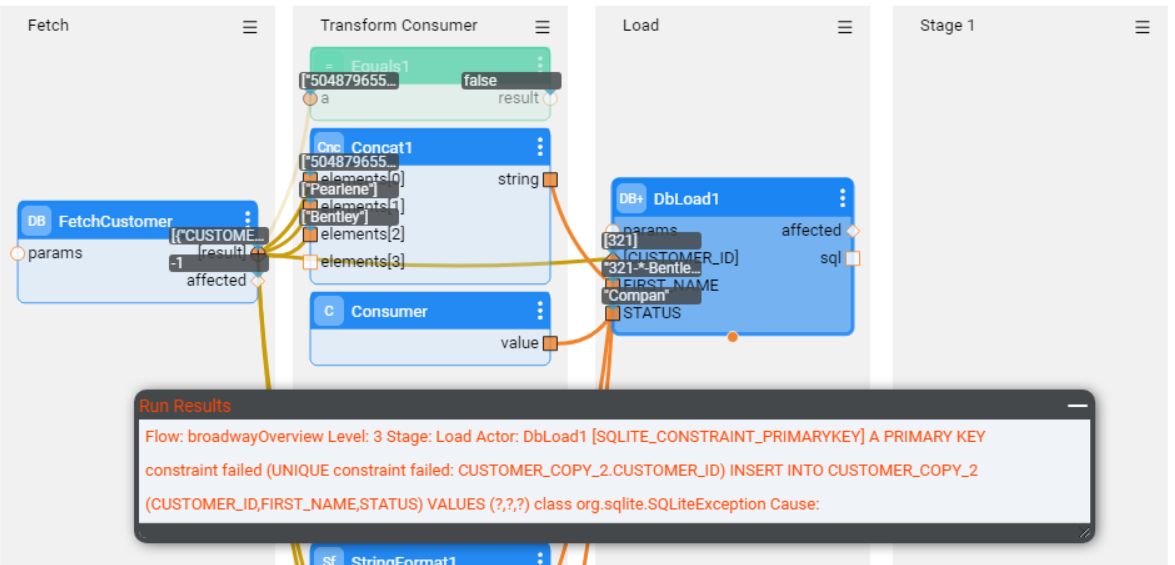The width and height of the screenshot is (1175, 565).
Task: Click the orange dot below DbLoad1
Action: [x=733, y=337]
